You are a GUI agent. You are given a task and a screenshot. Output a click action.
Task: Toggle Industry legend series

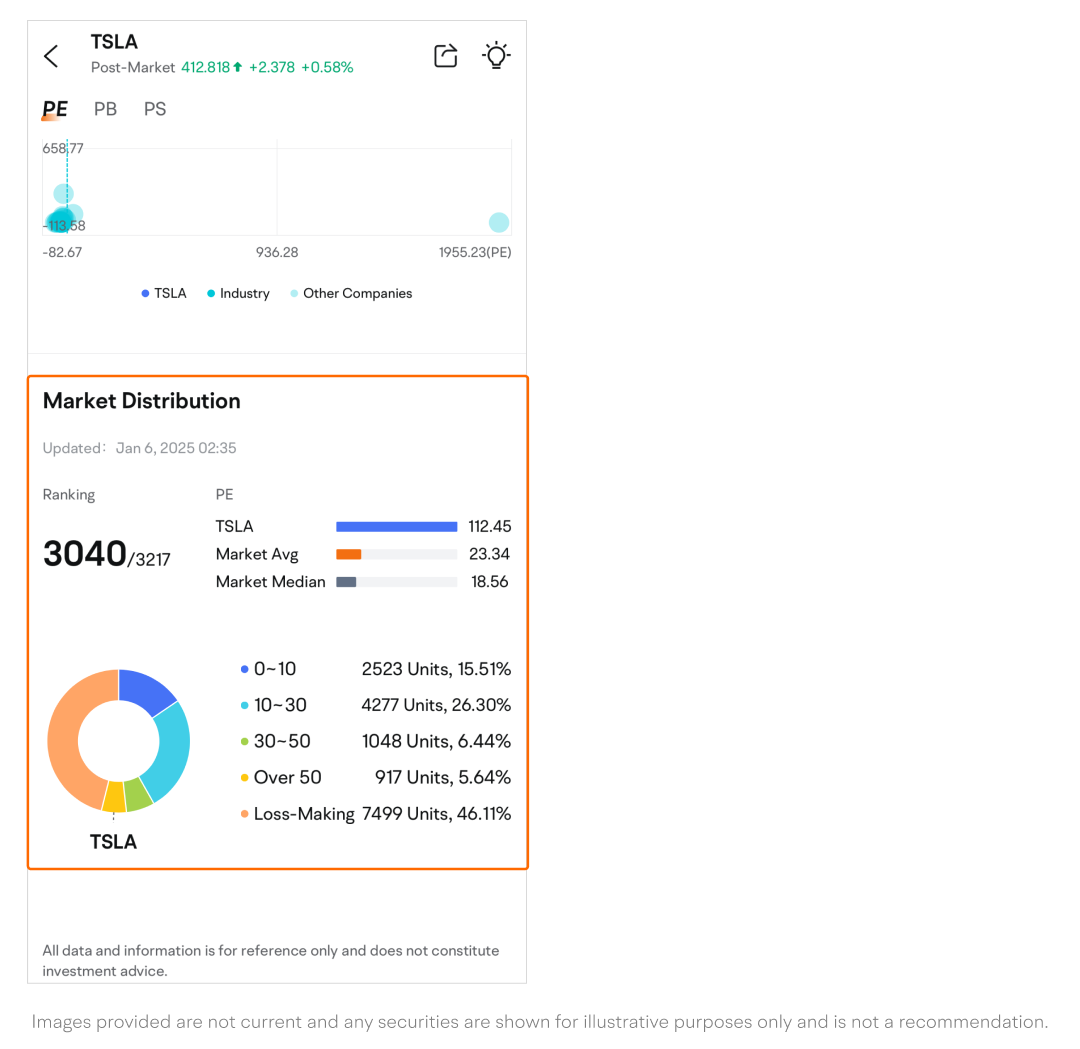pyautogui.click(x=238, y=293)
